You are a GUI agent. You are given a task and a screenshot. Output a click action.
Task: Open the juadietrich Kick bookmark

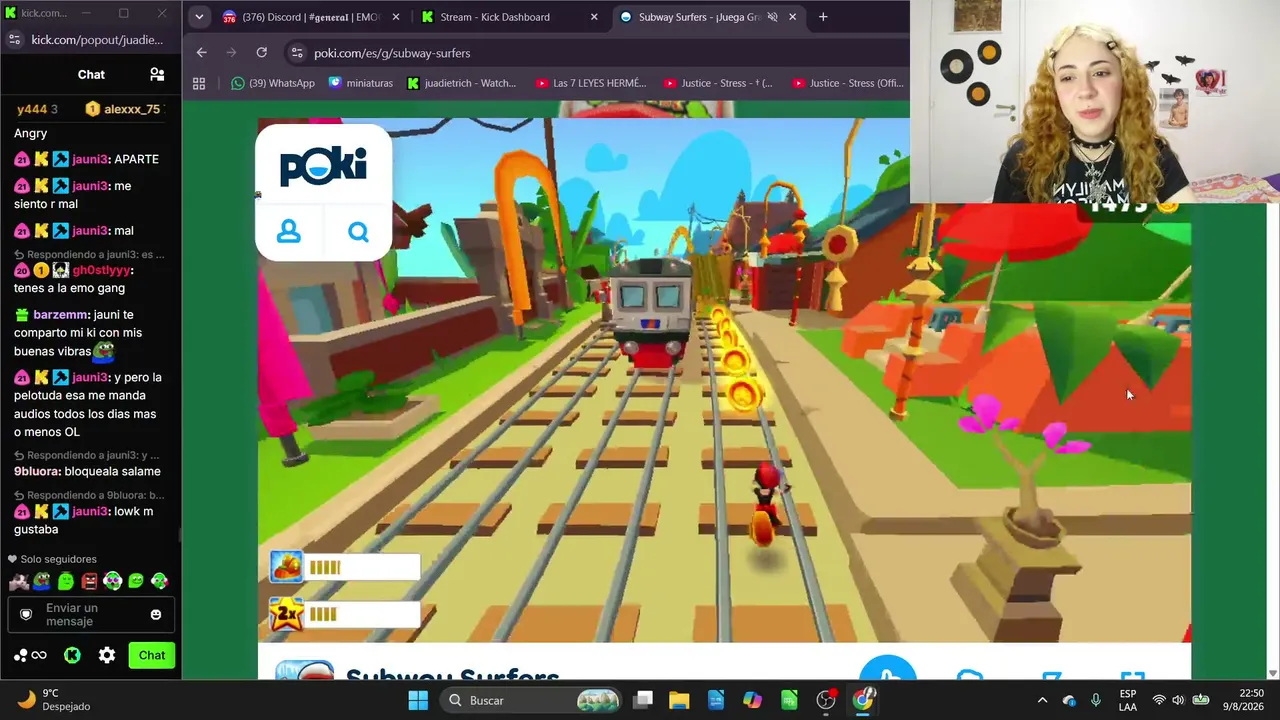click(462, 83)
